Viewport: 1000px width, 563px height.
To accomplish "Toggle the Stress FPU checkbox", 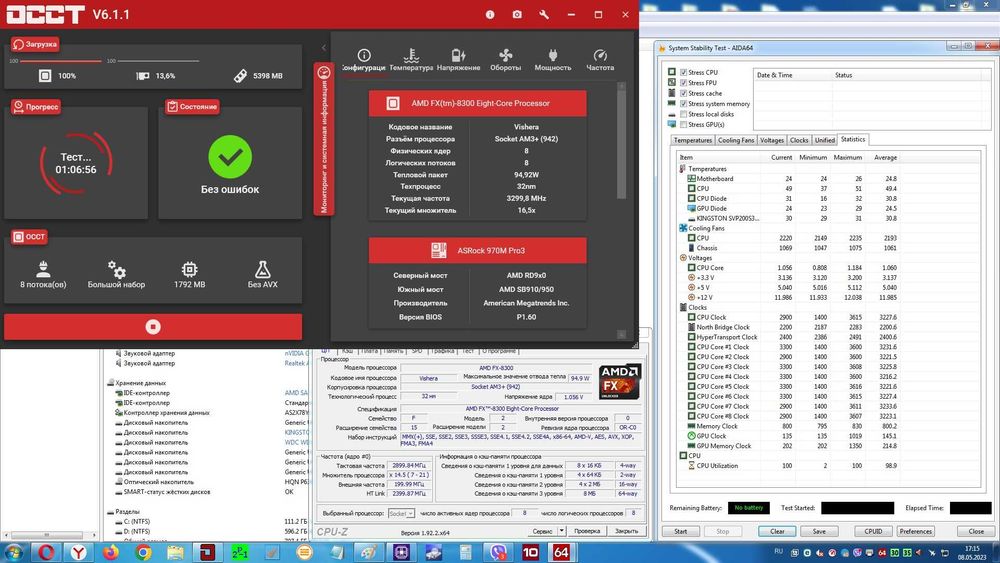I will [683, 83].
